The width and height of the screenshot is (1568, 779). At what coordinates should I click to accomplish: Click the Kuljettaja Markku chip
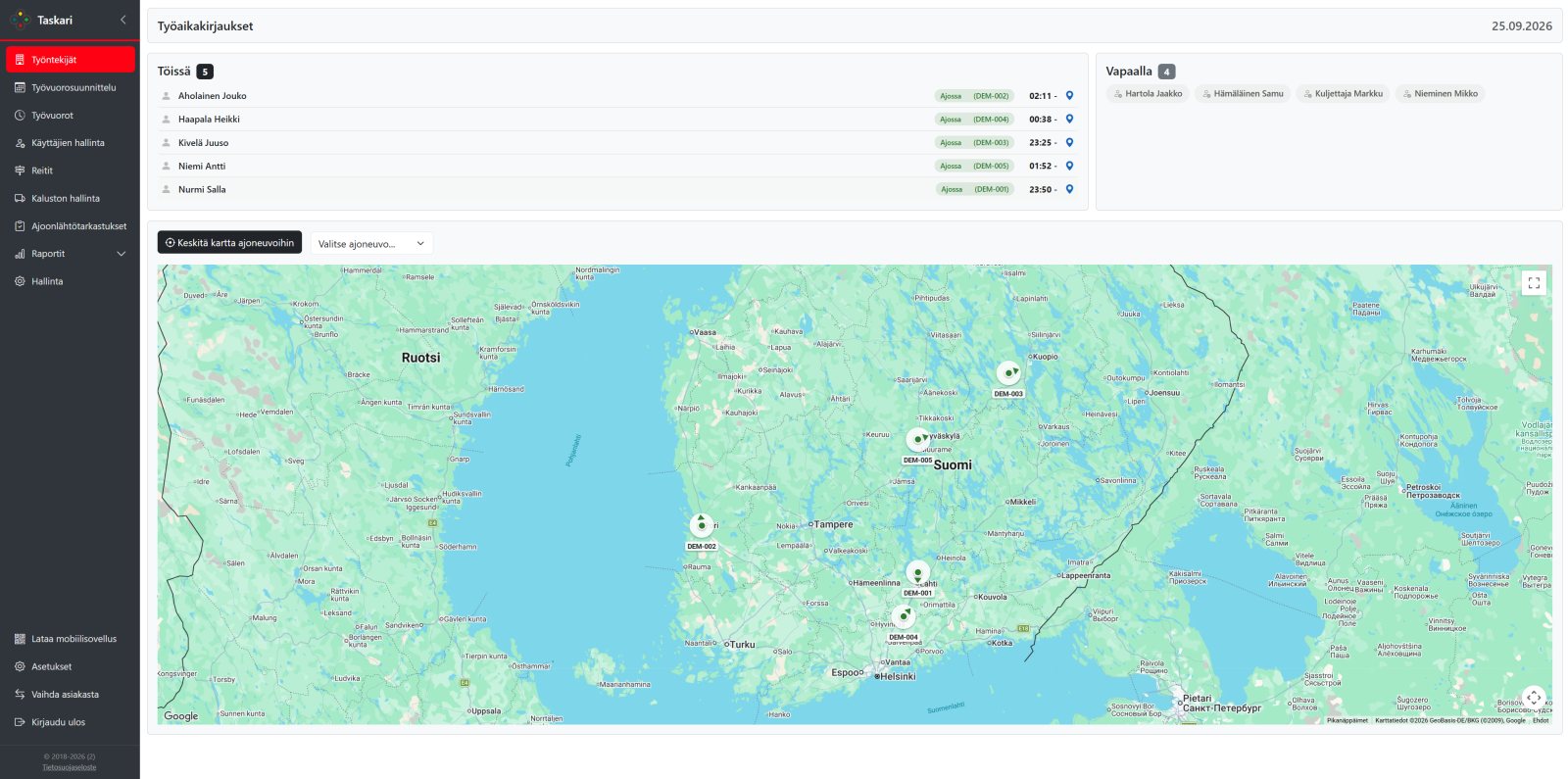pyautogui.click(x=1343, y=94)
